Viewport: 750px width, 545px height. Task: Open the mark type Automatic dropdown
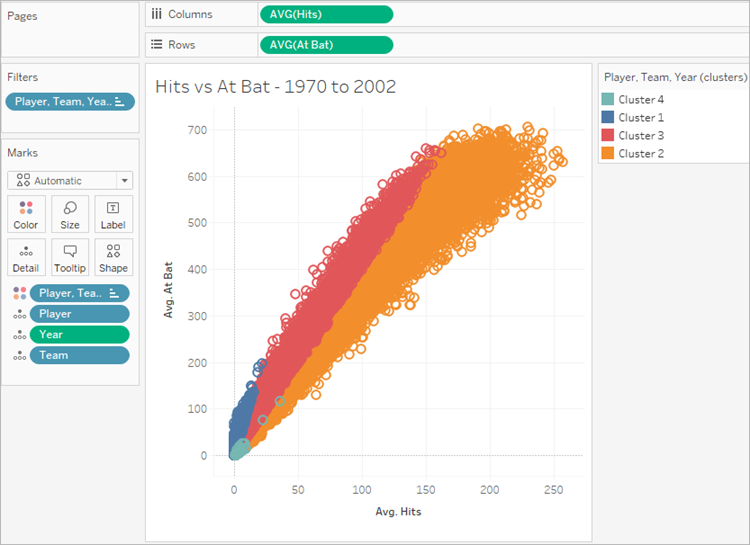tap(70, 181)
